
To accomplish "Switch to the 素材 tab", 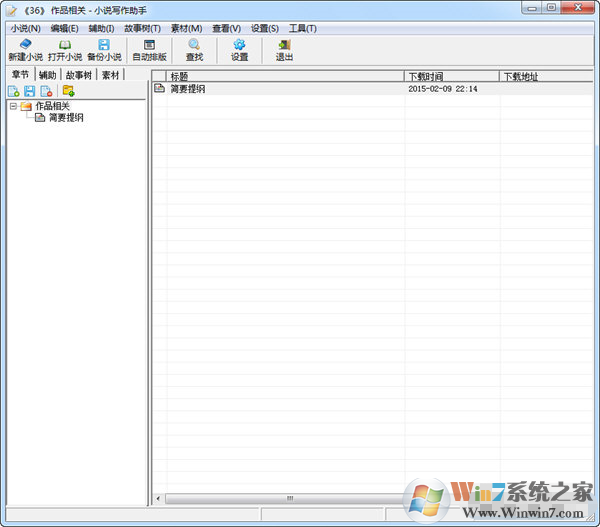I will (111, 75).
